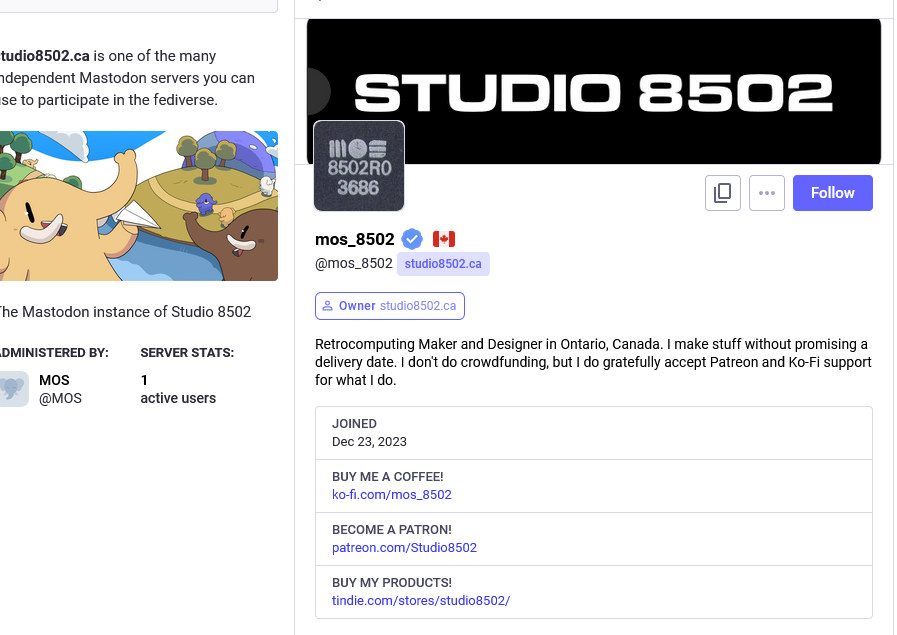897x635 pixels.
Task: Click the @MOS handle text
Action: coord(60,399)
